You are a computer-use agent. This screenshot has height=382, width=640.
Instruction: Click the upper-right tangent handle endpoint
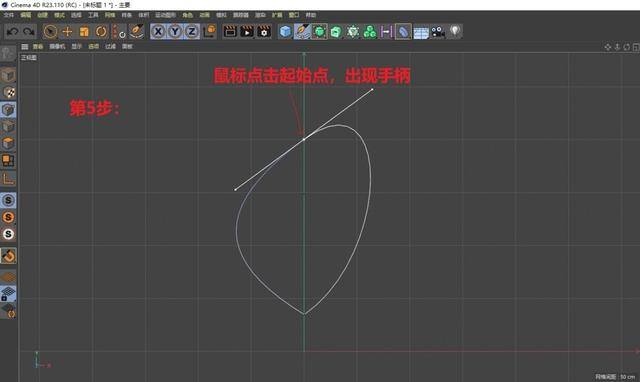[x=372, y=89]
